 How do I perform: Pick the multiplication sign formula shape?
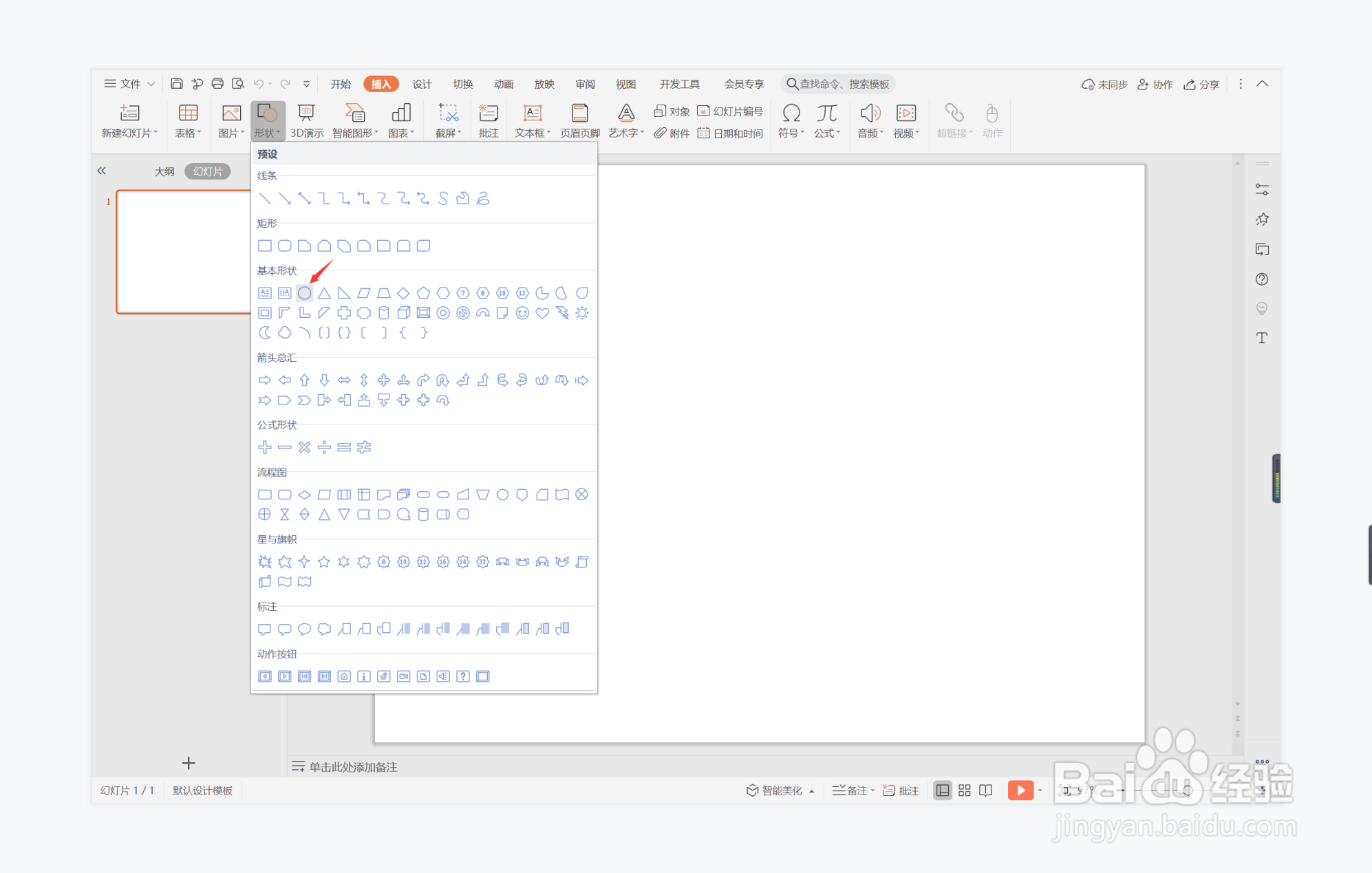click(304, 447)
